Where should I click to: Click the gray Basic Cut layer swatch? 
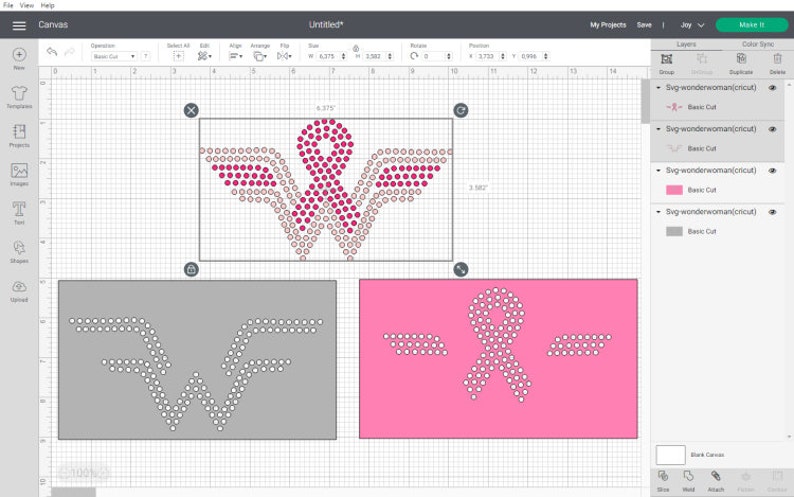pyautogui.click(x=674, y=232)
